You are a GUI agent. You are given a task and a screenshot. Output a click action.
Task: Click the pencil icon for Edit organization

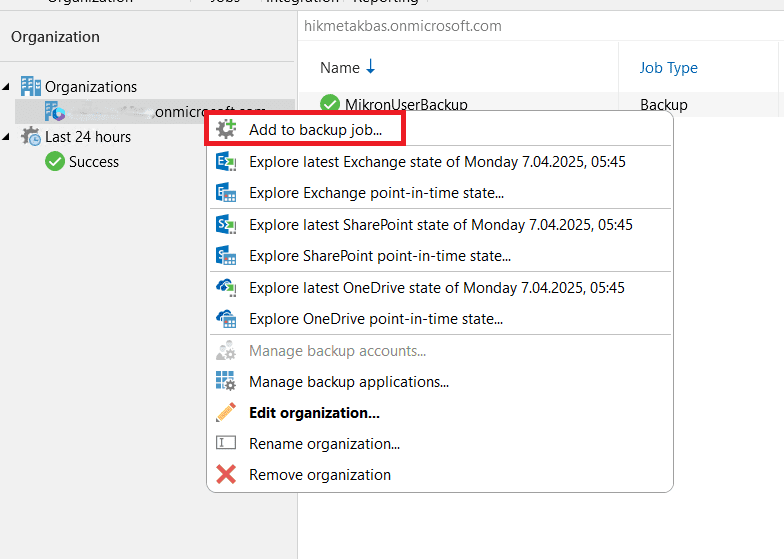[226, 412]
